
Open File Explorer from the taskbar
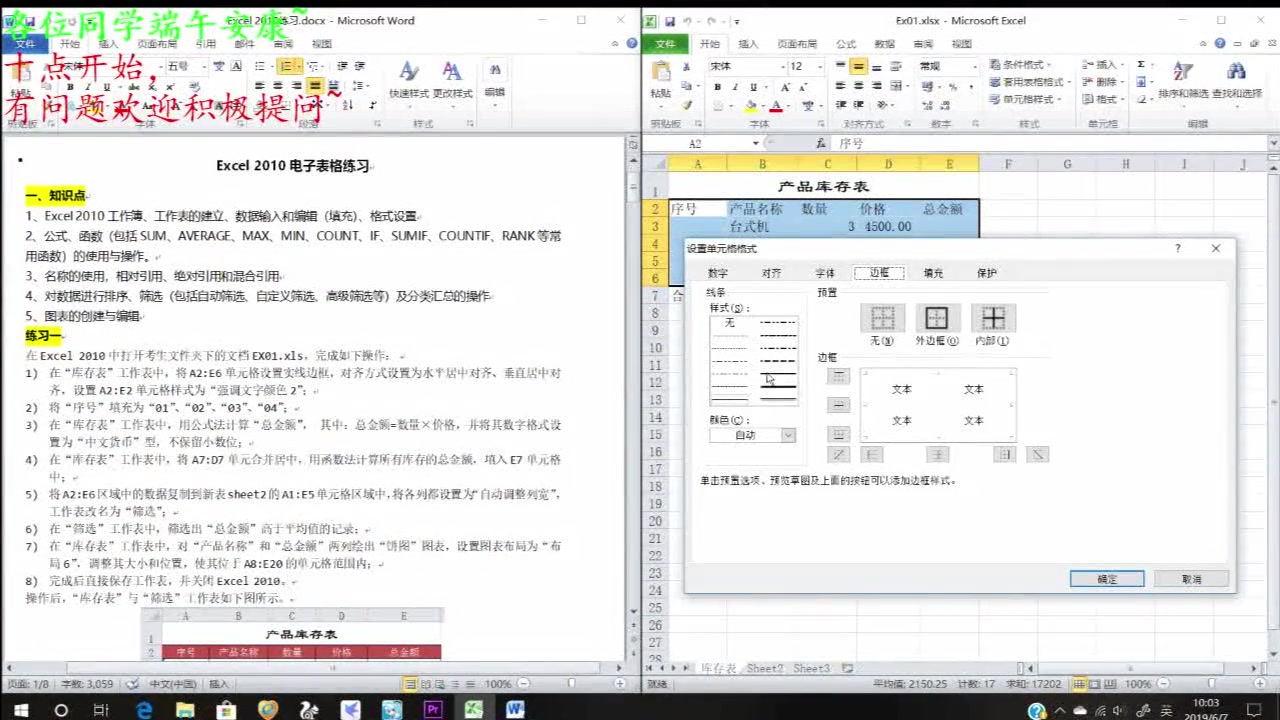click(x=185, y=710)
